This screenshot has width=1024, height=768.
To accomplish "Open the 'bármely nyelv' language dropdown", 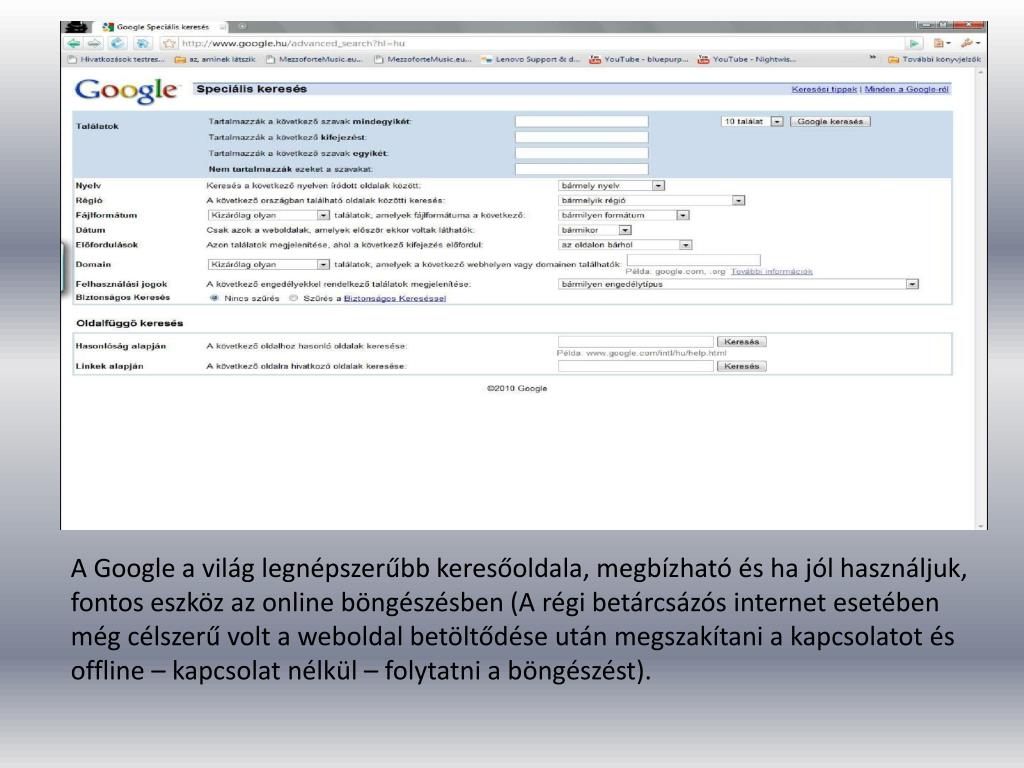I will pos(611,186).
